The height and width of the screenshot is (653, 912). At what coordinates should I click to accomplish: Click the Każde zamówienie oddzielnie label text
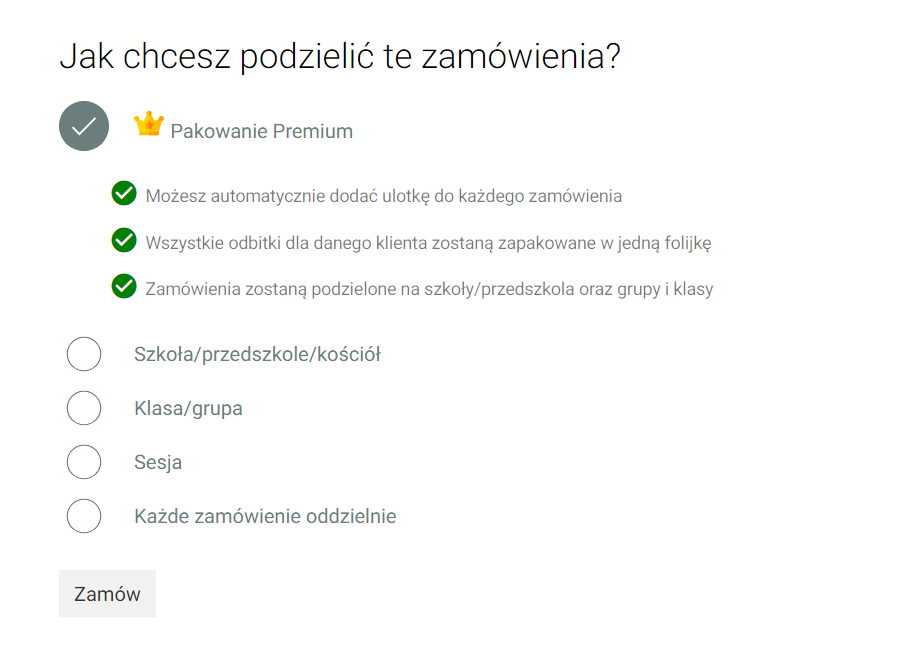point(265,517)
